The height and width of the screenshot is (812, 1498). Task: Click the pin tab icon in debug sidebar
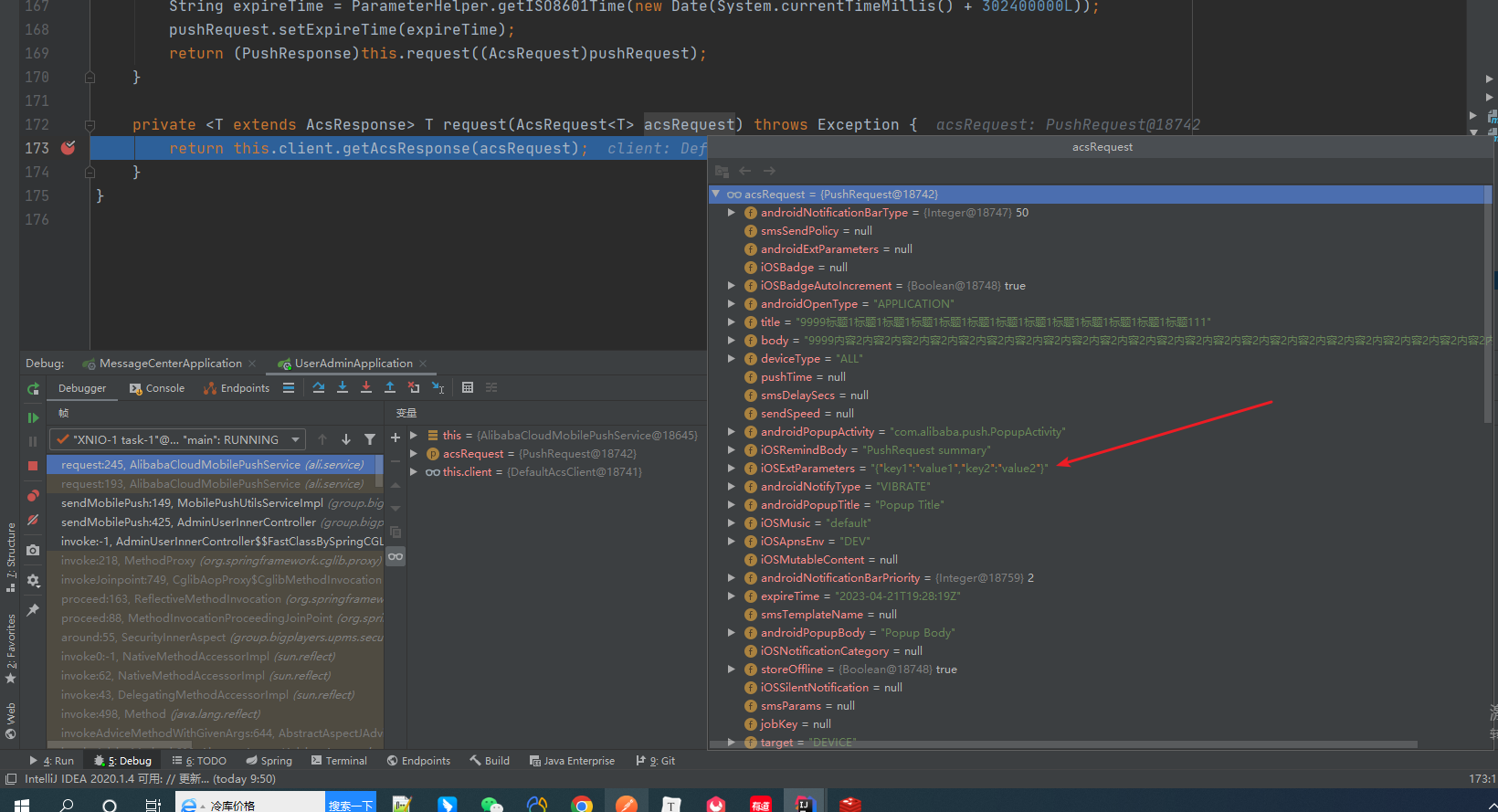[33, 610]
